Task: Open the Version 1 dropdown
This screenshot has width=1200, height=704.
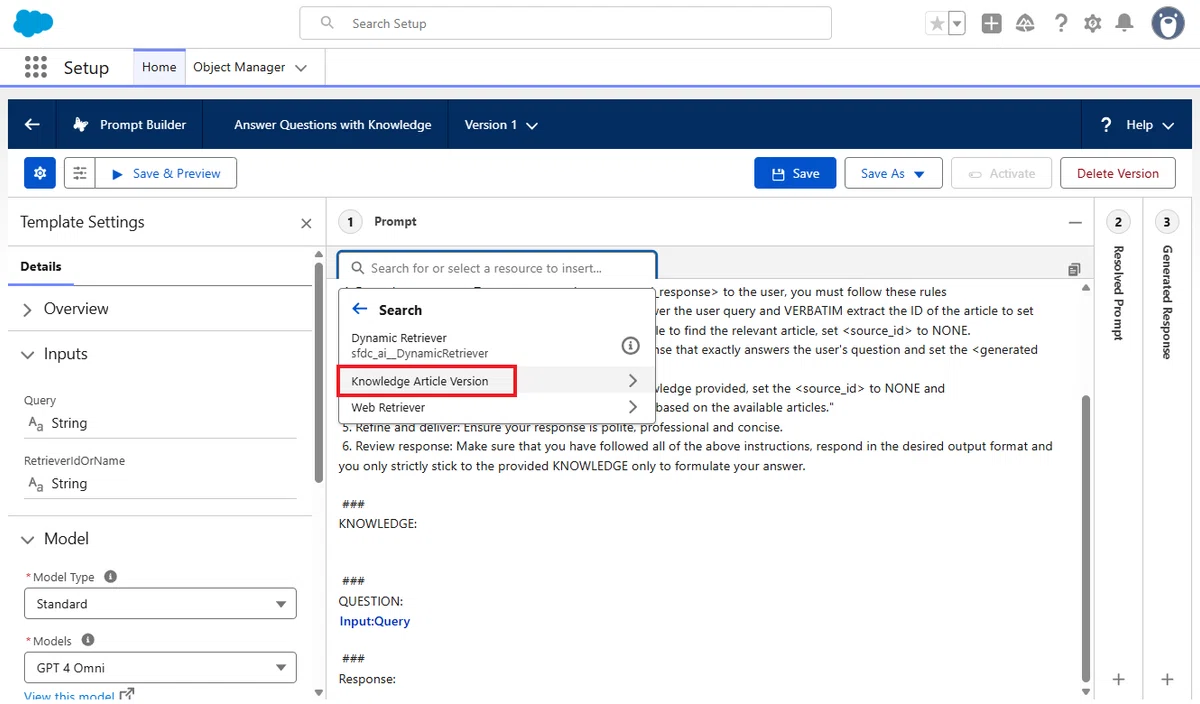Action: pyautogui.click(x=501, y=125)
